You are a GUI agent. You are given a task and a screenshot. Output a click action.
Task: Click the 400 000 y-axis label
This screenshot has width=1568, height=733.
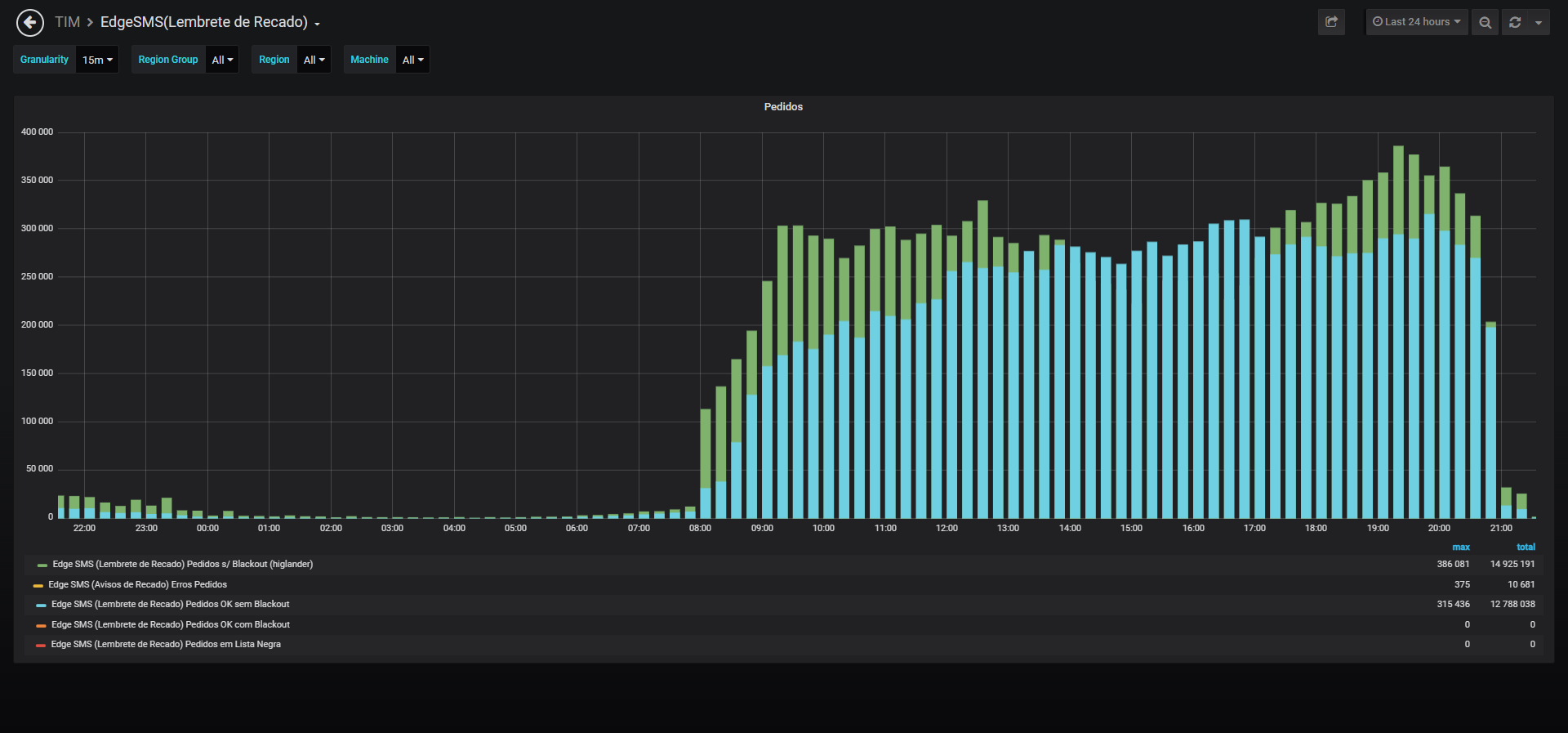37,132
